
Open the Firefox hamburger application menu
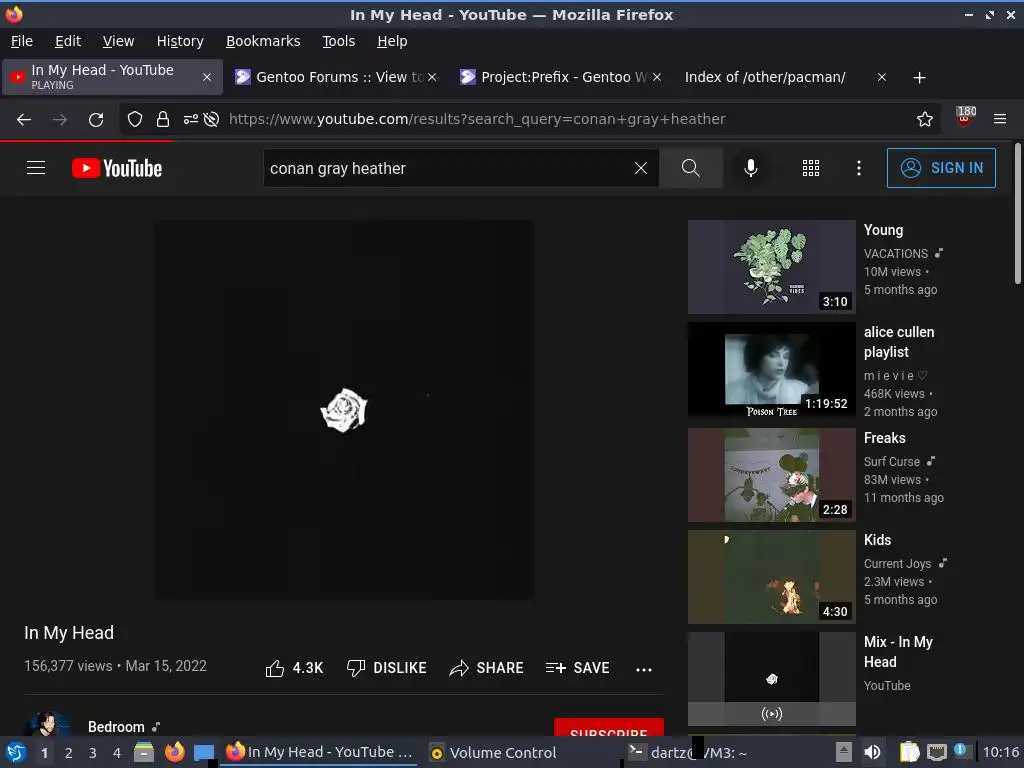point(1000,119)
